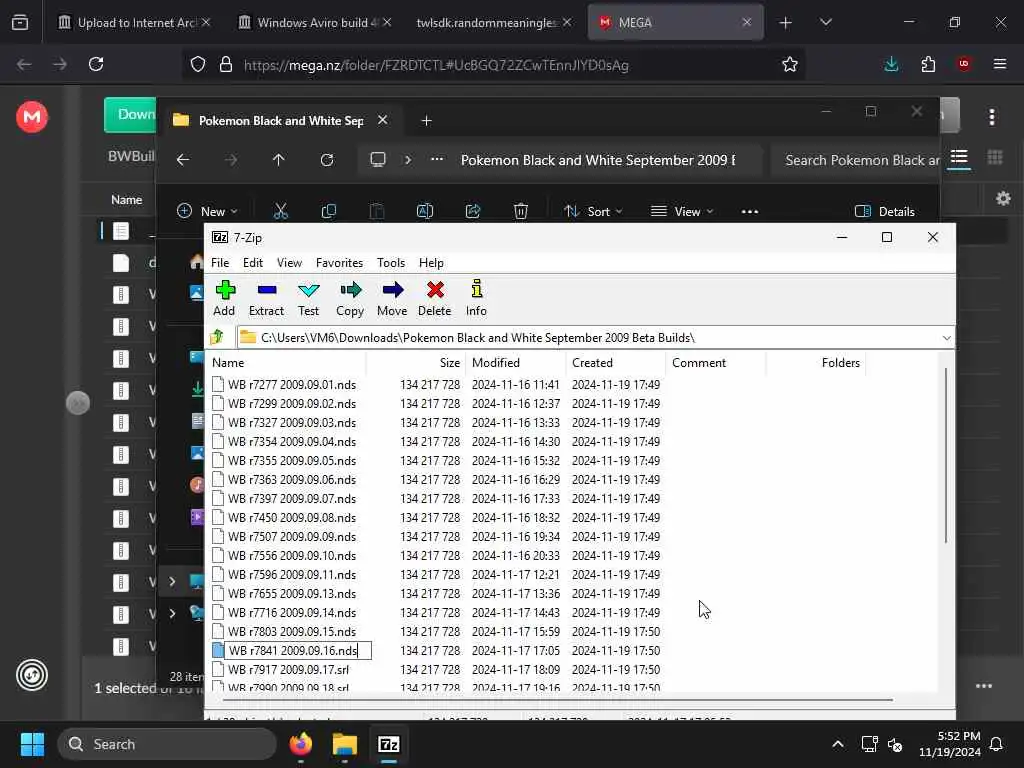This screenshot has height=768, width=1024.
Task: Open Info in 7-Zip toolbar
Action: [476, 298]
